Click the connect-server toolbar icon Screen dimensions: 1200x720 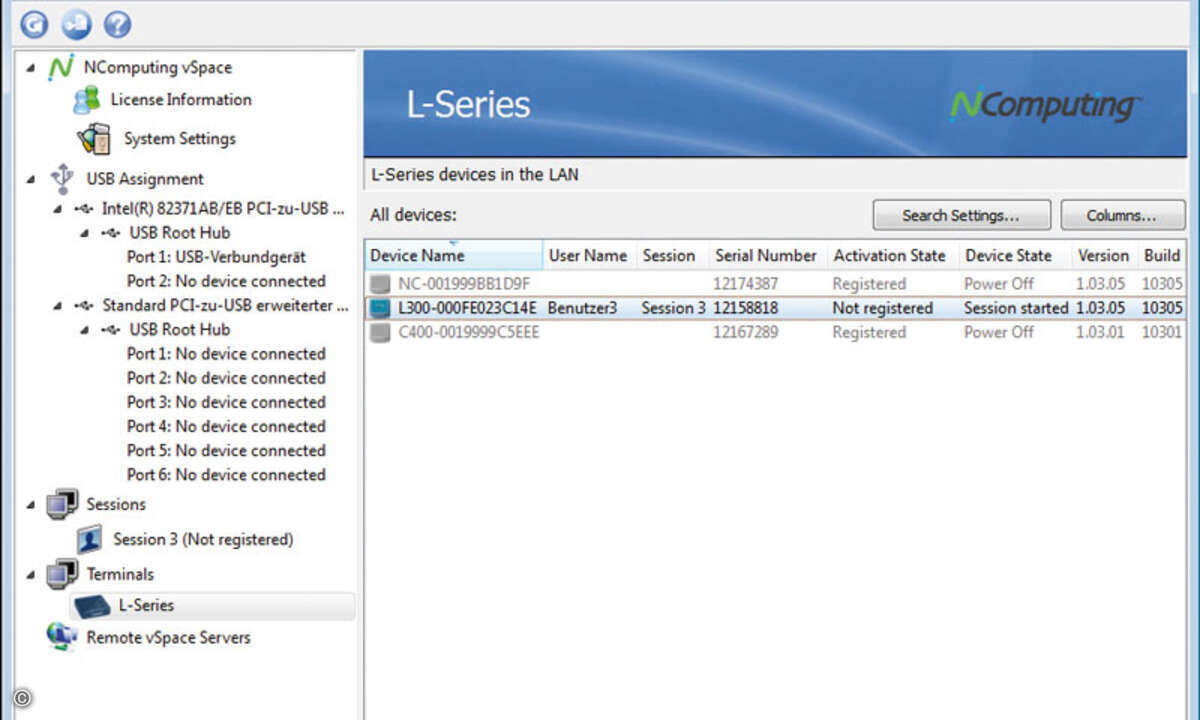(x=76, y=24)
